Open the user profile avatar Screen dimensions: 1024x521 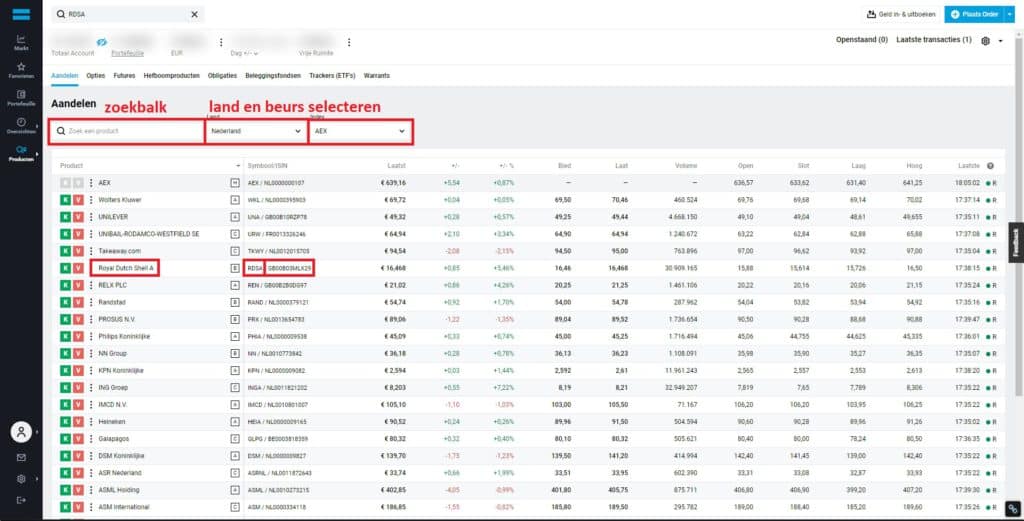(x=21, y=432)
